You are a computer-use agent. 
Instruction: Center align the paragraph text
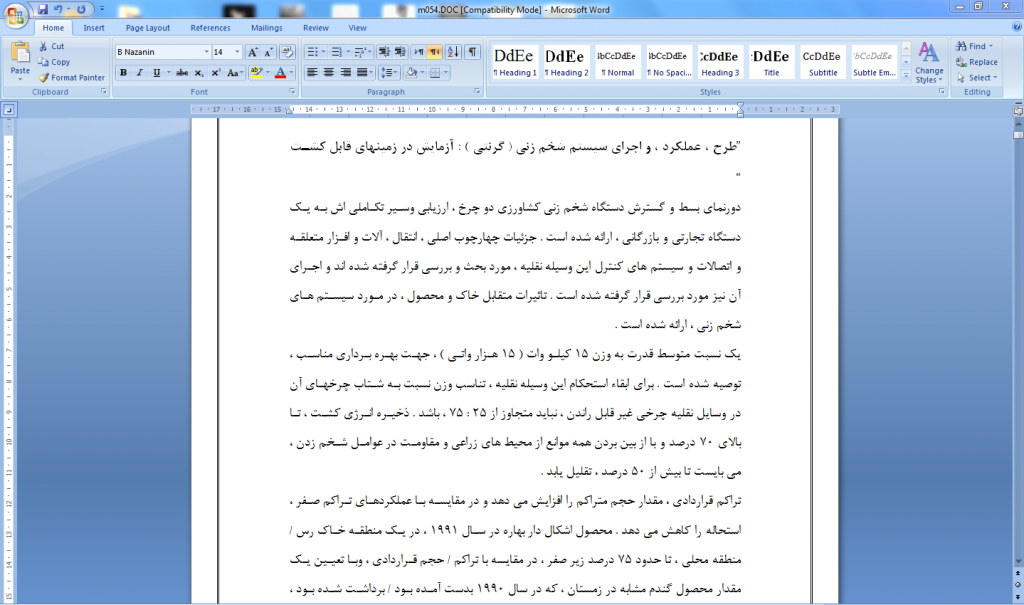[329, 73]
